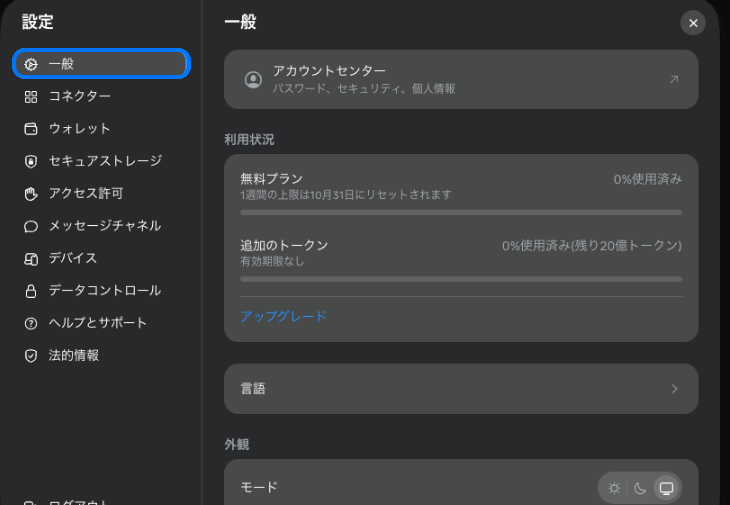
Task: Click the 0%使用済み text for 無料プラン
Action: tap(648, 179)
